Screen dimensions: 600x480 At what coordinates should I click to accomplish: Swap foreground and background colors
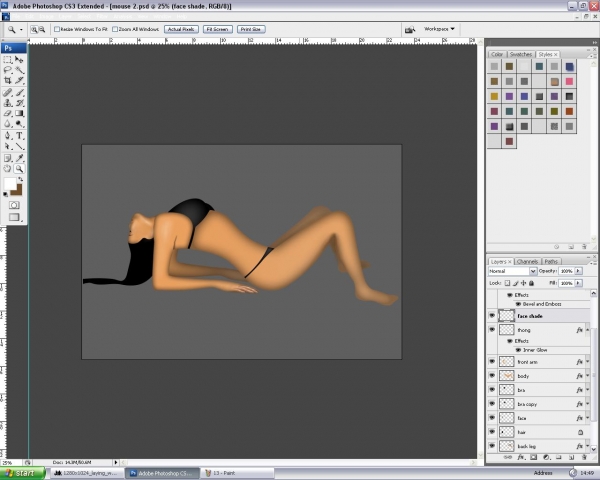pos(21,179)
